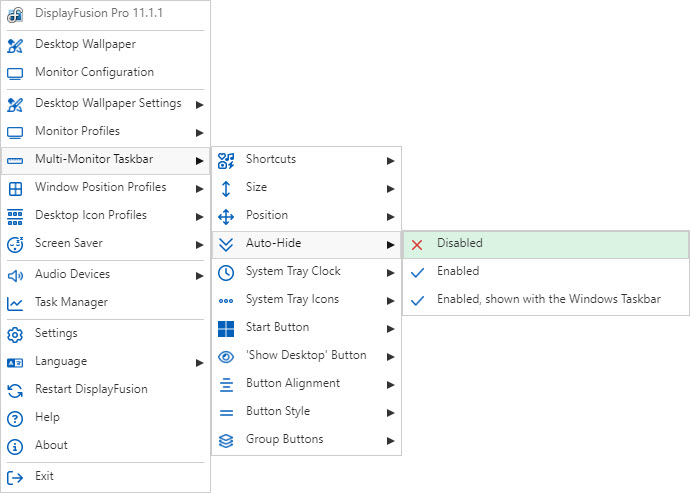Click the Desktop Wallpaper image icon
The width and height of the screenshot is (690, 493).
[15, 45]
